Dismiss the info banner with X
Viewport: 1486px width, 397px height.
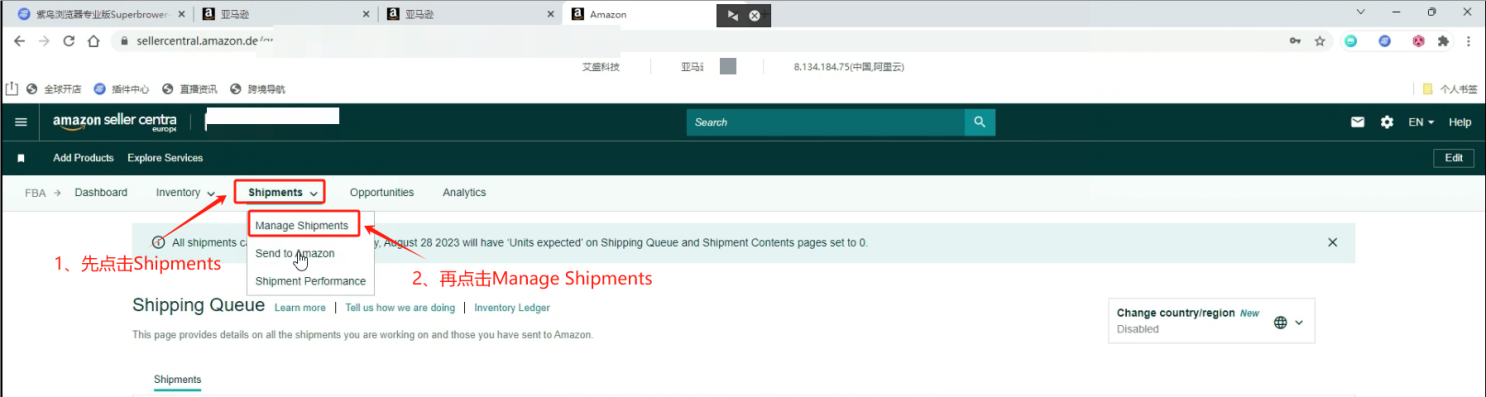(1332, 242)
